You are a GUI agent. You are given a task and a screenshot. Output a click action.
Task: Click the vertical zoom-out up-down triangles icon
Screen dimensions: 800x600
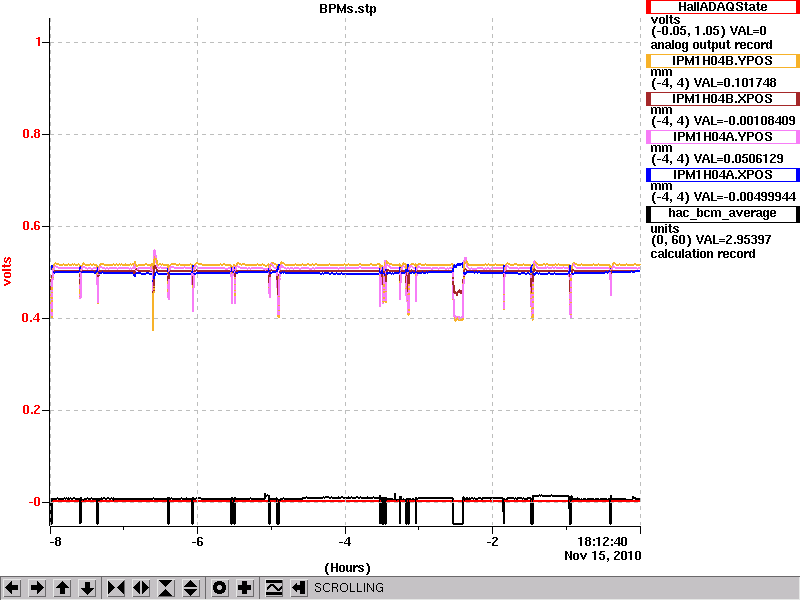191,588
